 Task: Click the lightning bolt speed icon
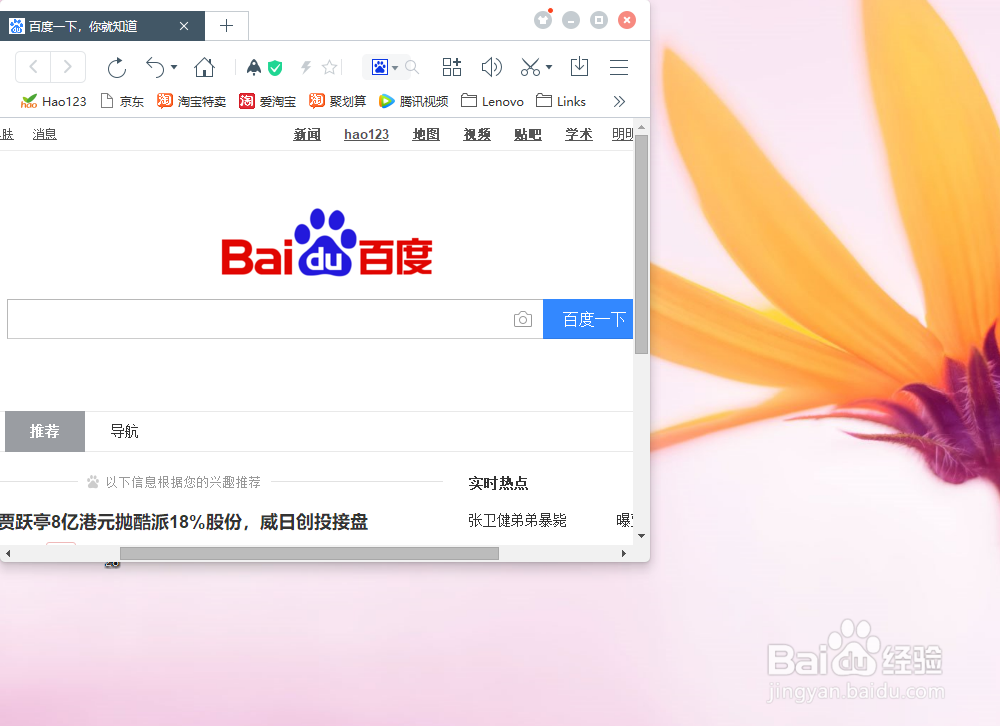305,67
